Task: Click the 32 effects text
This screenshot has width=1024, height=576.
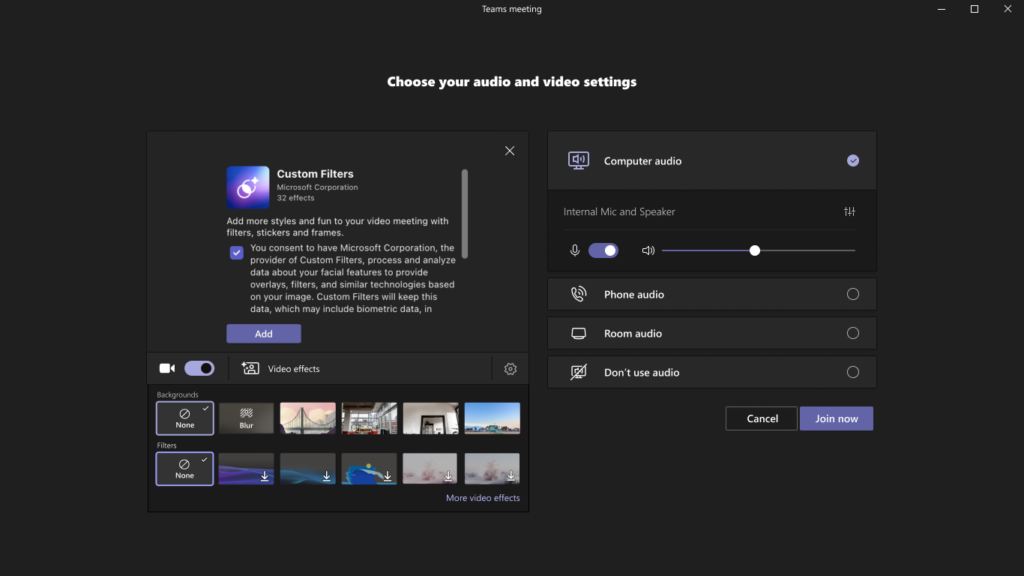Action: coord(295,198)
